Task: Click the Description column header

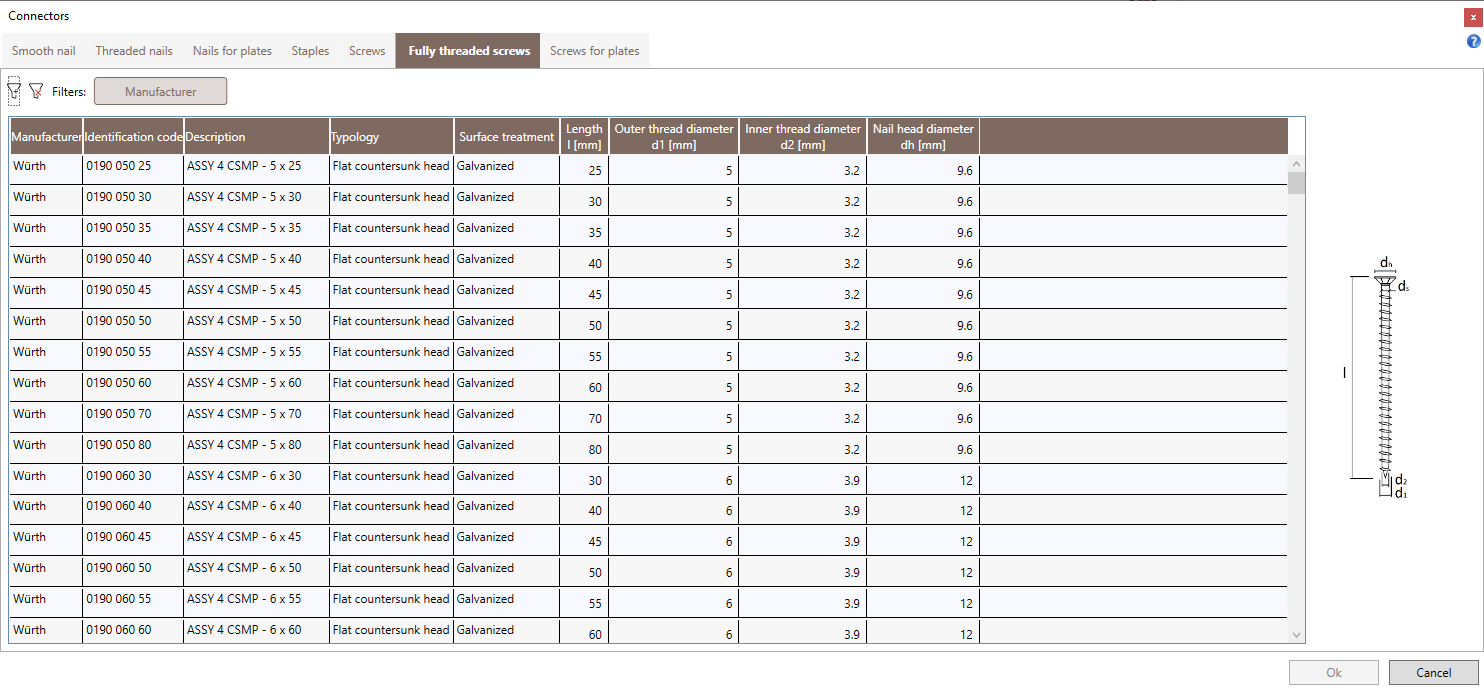Action: click(x=257, y=137)
